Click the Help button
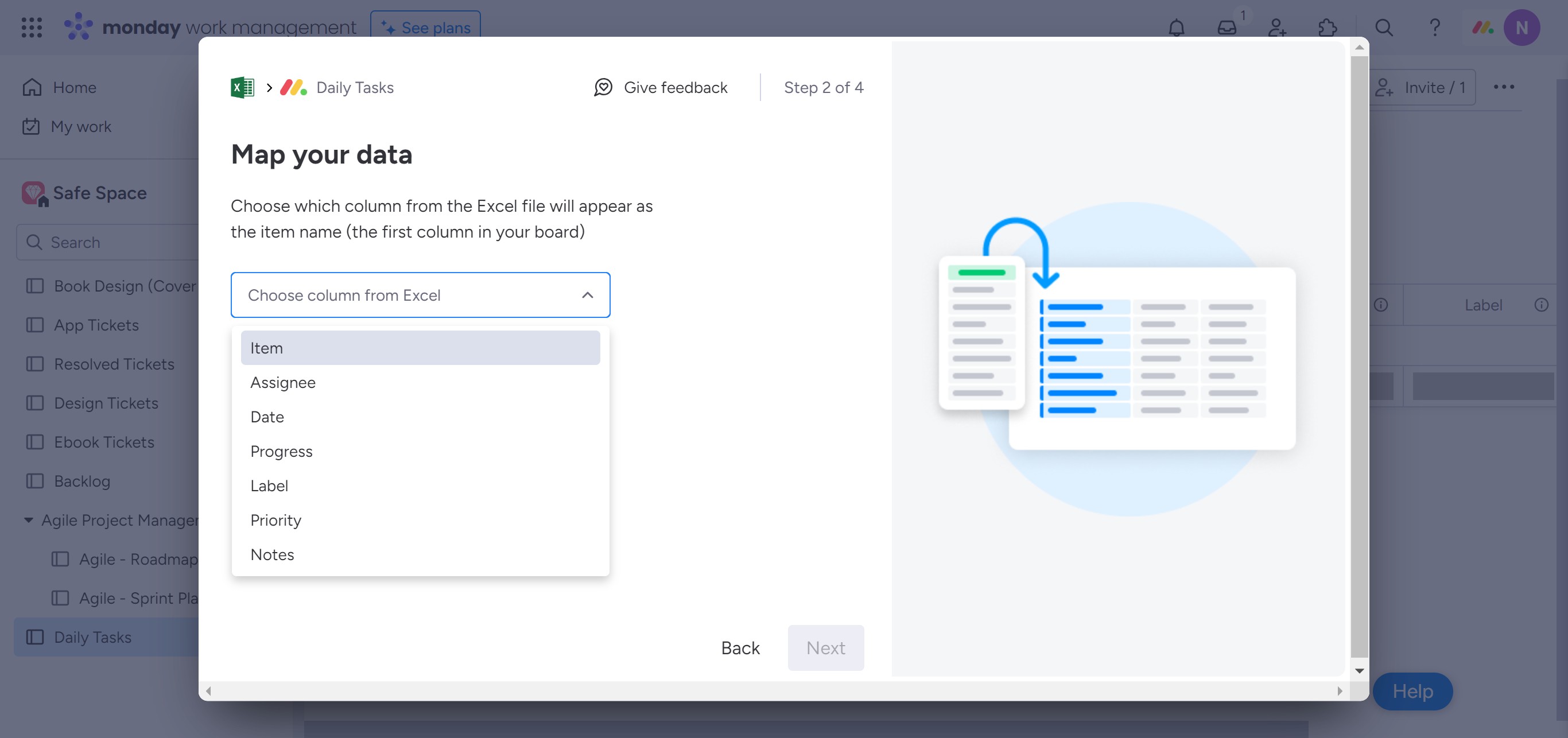This screenshot has width=1568, height=738. (1412, 691)
